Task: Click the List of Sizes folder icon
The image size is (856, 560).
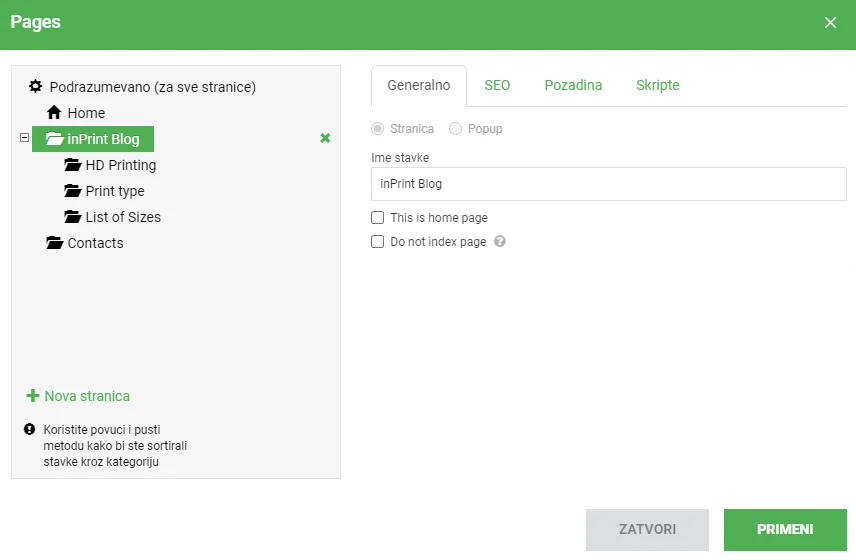Action: [73, 217]
